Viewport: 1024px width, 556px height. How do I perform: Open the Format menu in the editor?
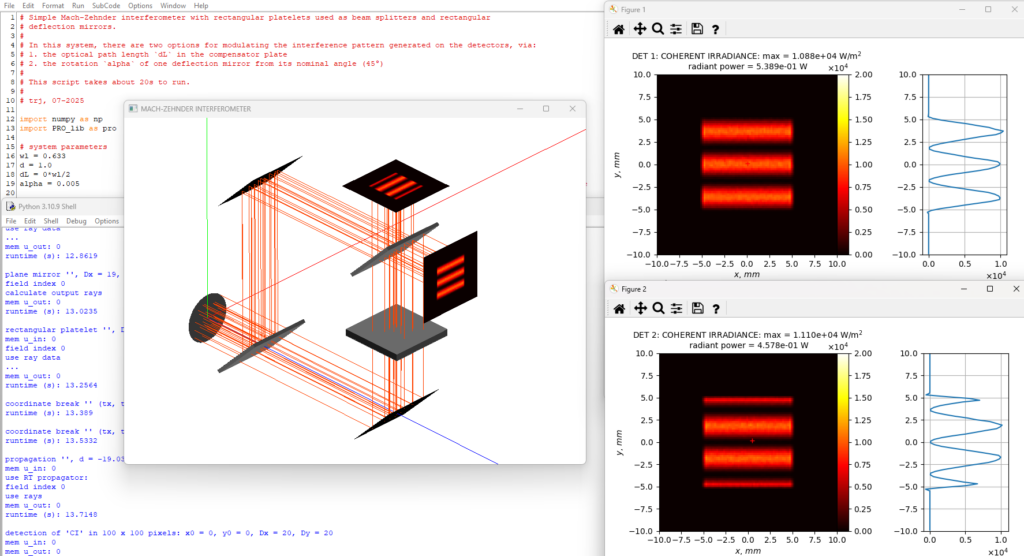click(x=52, y=6)
